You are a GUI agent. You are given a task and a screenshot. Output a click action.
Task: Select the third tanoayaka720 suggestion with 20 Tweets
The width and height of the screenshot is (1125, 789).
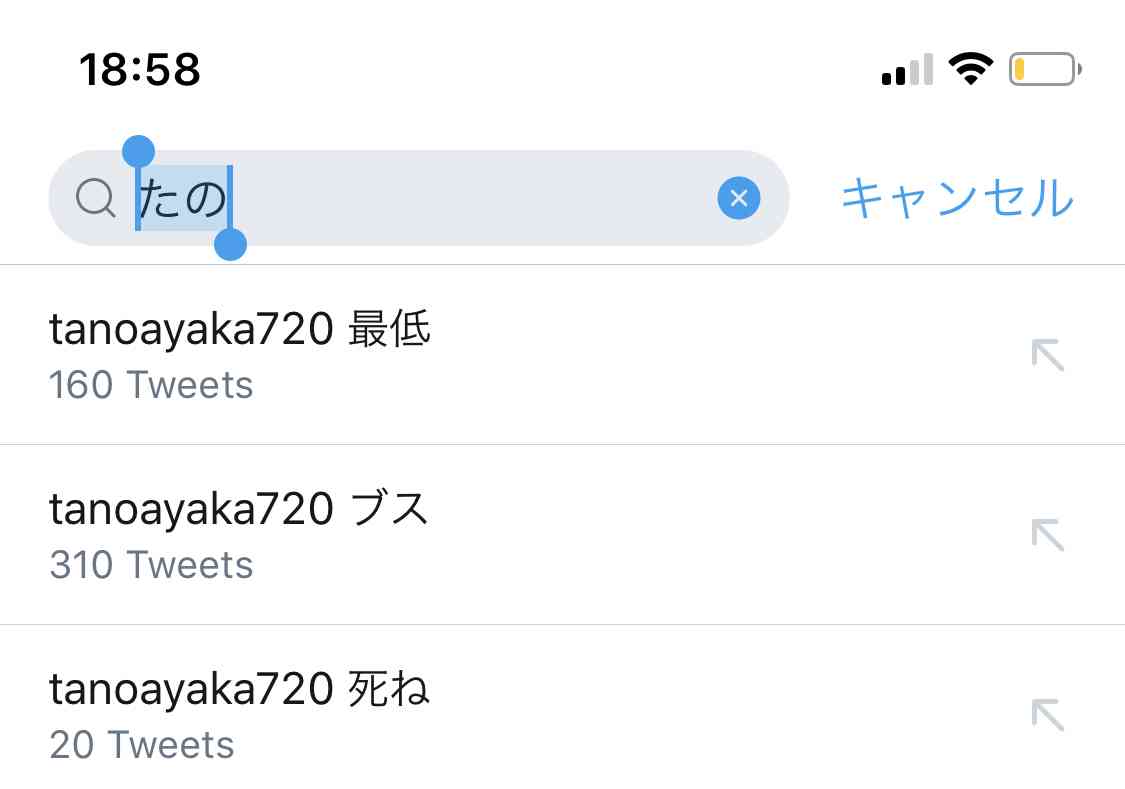click(x=562, y=707)
